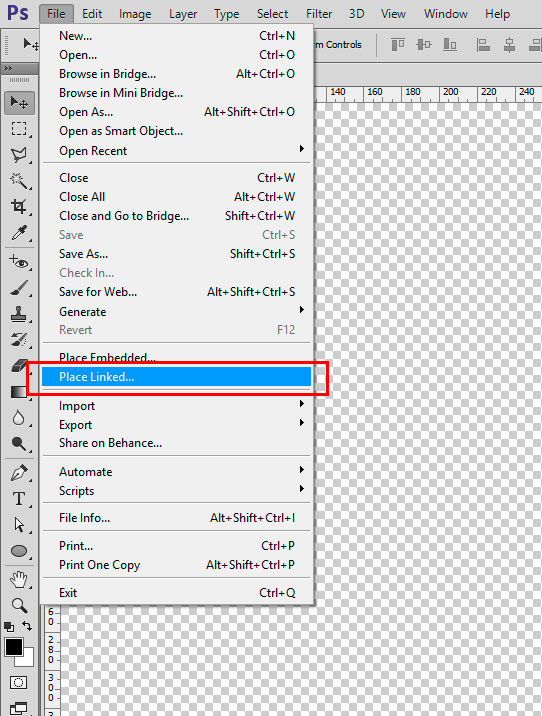Select the Pen tool
This screenshot has height=716, width=542.
coord(19,473)
